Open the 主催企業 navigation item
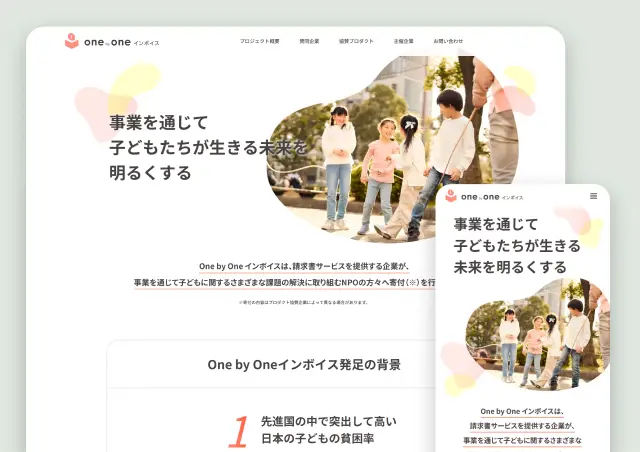The height and width of the screenshot is (452, 640). click(403, 41)
